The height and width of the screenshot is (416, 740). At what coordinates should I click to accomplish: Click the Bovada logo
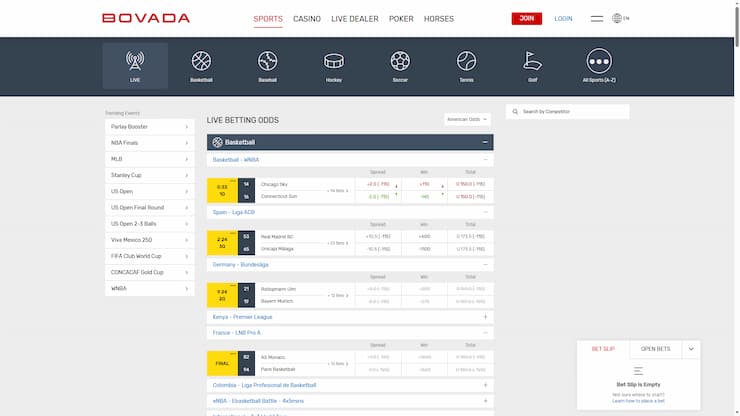(x=146, y=18)
